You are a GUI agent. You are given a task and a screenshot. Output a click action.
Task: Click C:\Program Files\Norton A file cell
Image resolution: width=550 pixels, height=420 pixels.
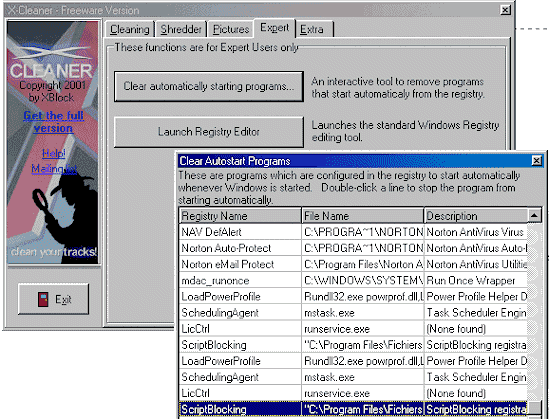click(x=363, y=264)
